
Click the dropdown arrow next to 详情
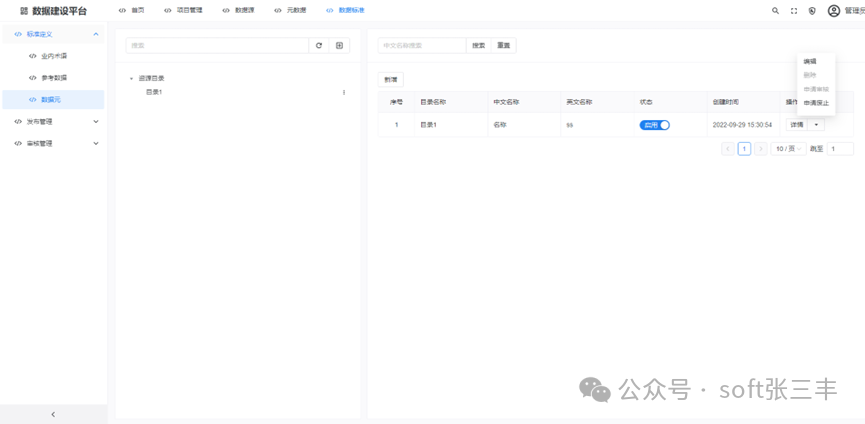[x=816, y=125]
